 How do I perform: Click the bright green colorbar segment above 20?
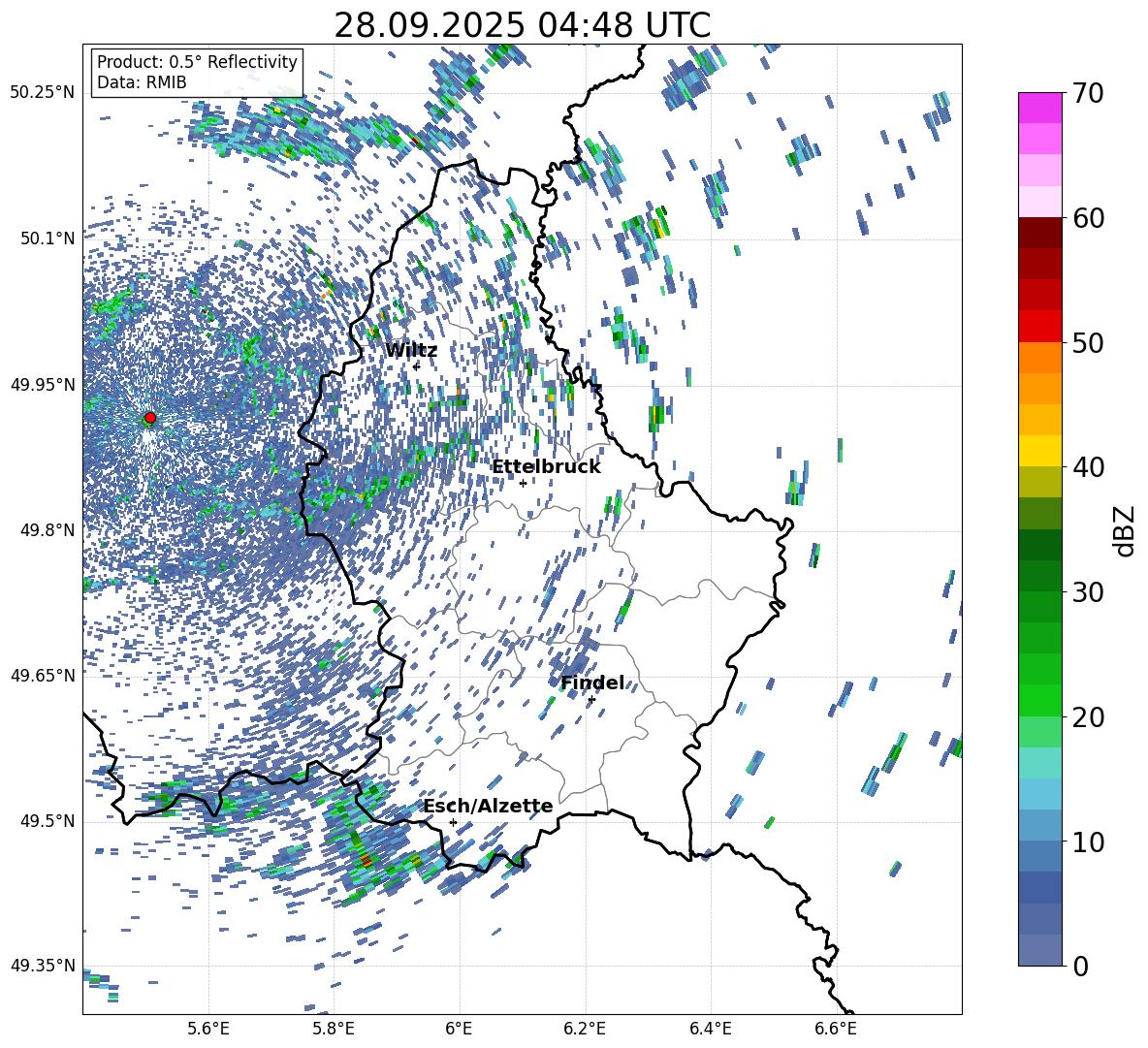[1040, 700]
